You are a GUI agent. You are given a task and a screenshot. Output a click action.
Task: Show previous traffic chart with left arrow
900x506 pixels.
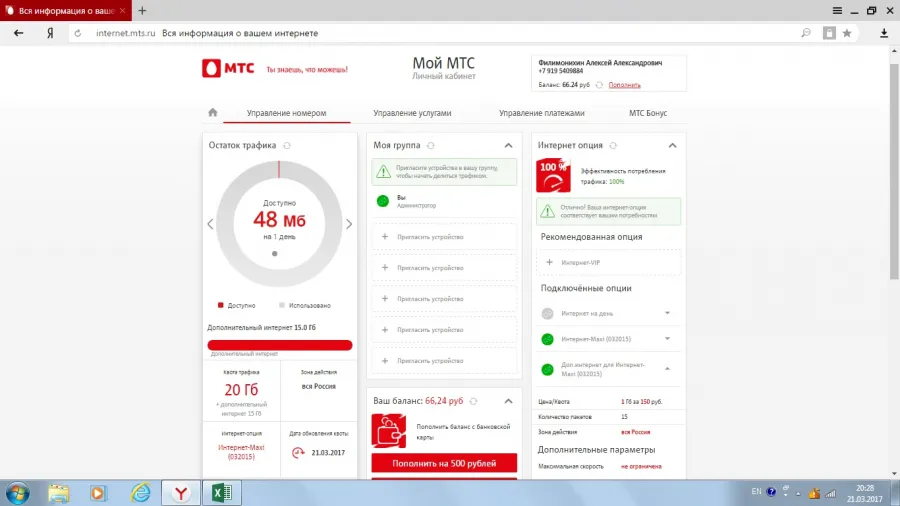point(210,224)
